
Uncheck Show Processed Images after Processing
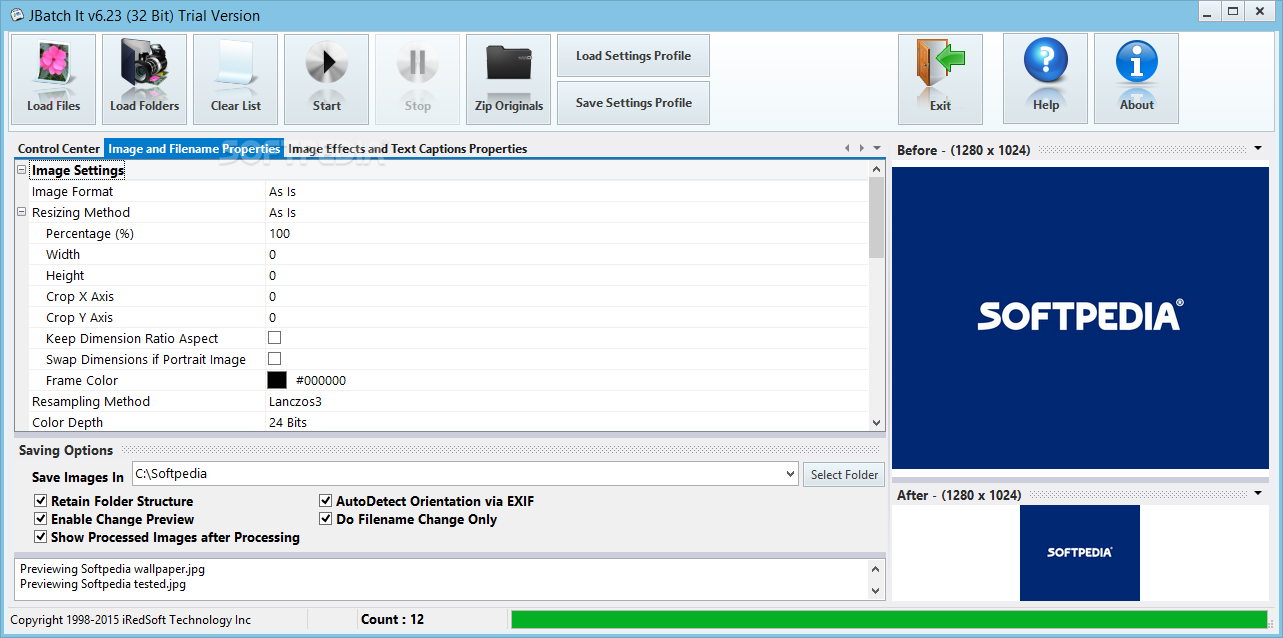pos(41,537)
